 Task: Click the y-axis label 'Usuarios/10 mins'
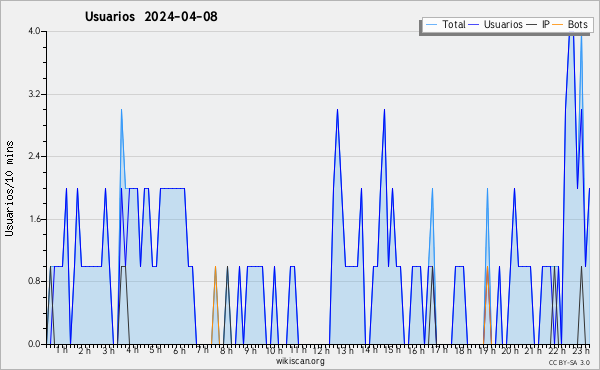coord(9,189)
